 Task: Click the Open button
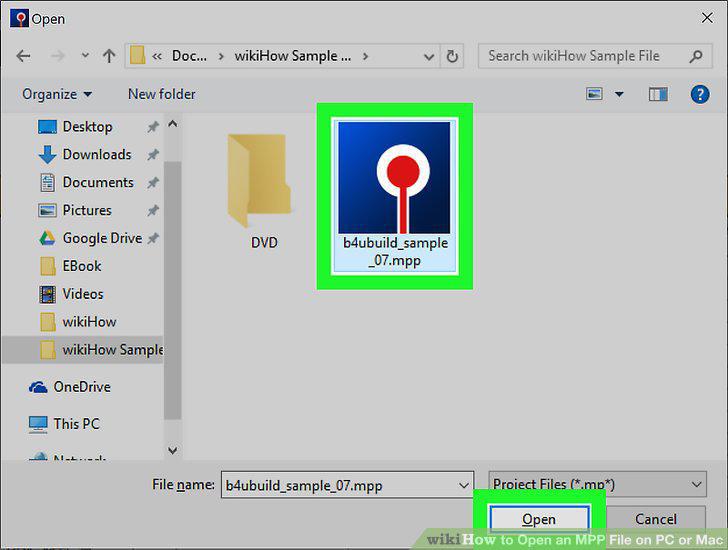[x=539, y=519]
